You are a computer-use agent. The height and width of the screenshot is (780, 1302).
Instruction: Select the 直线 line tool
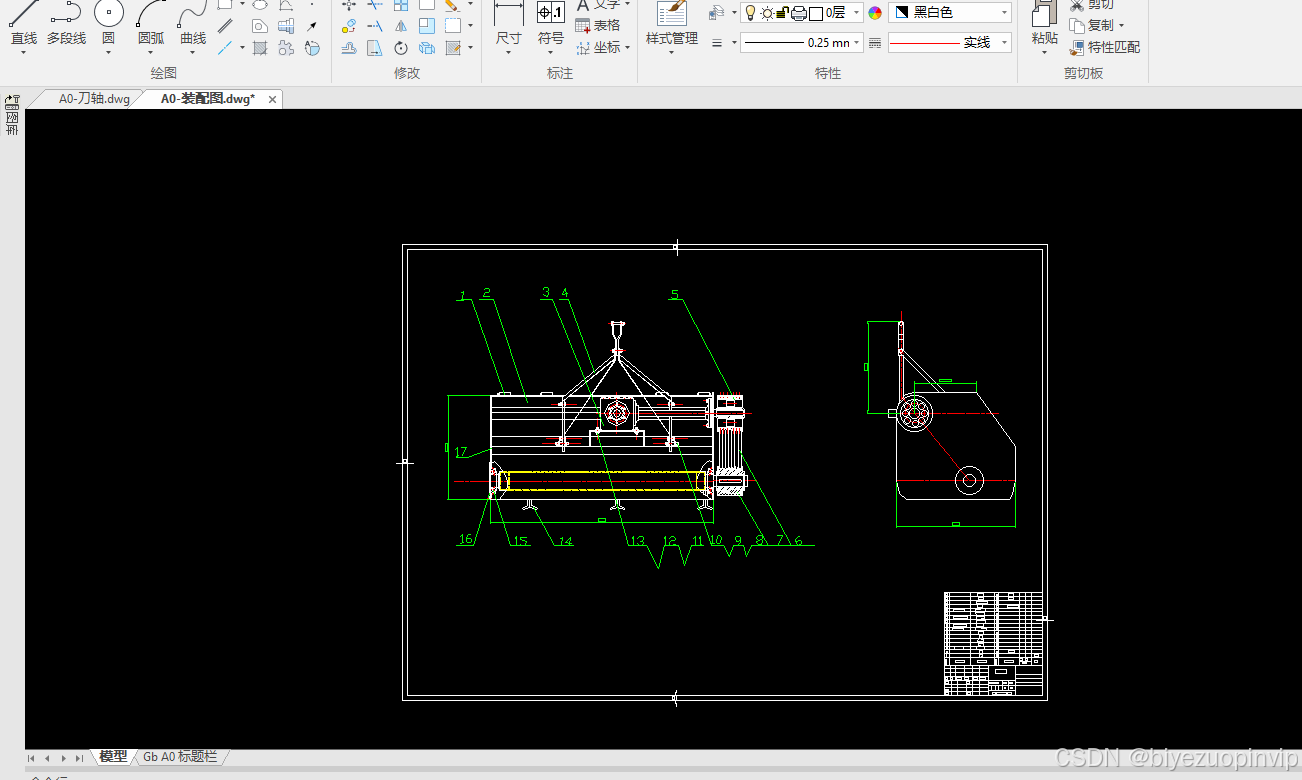23,24
